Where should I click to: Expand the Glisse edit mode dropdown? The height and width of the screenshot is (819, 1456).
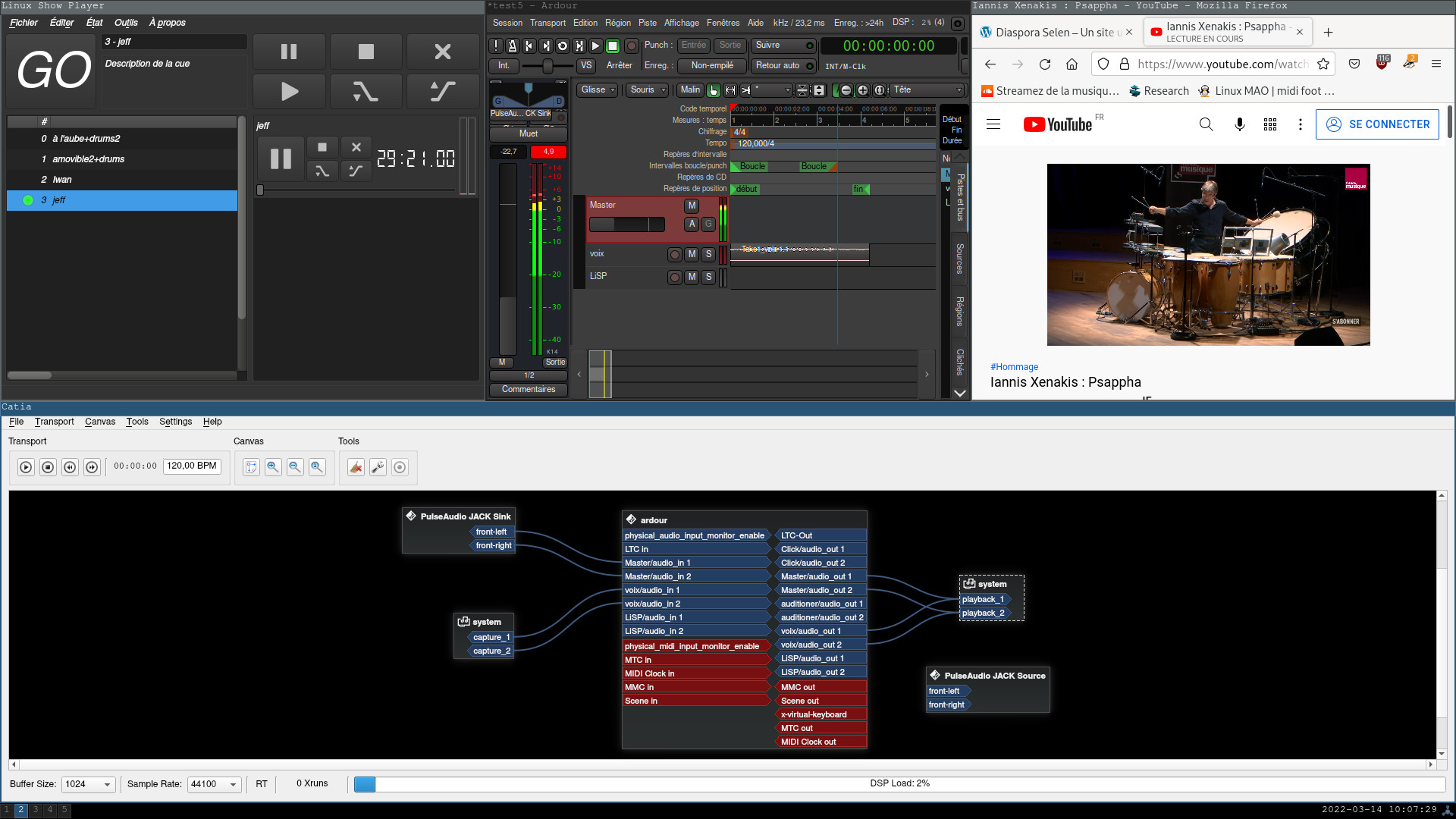point(598,90)
